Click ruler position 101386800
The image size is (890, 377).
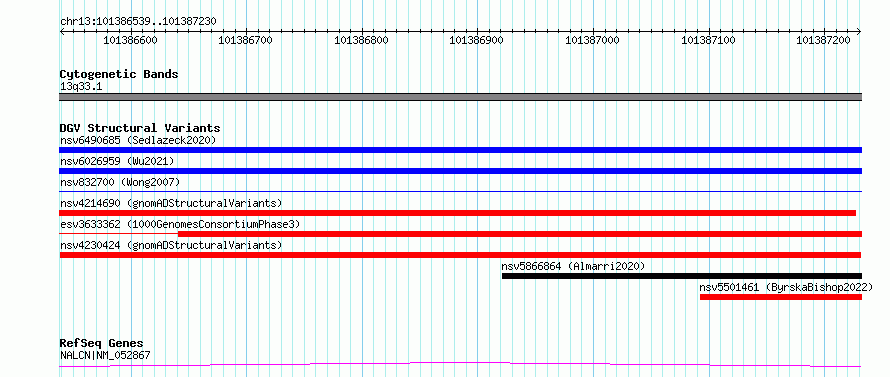(x=361, y=40)
